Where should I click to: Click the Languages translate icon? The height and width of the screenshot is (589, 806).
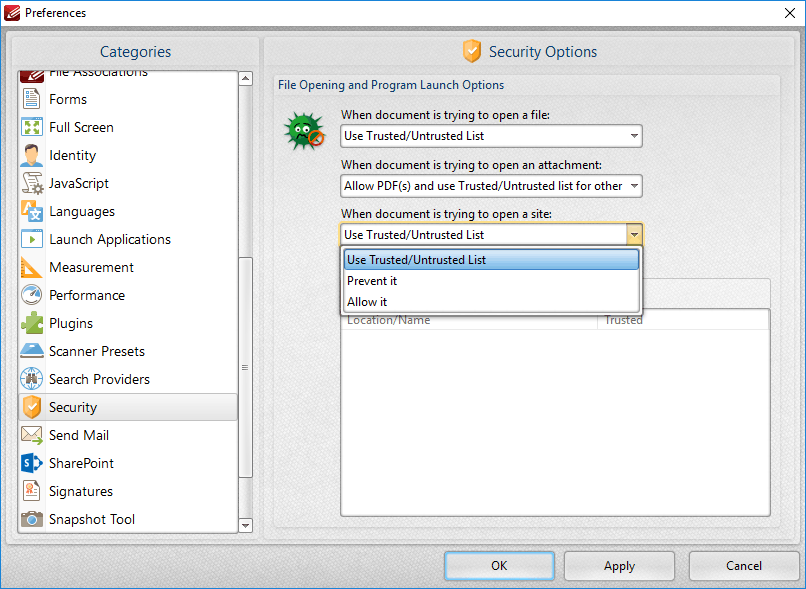(32, 211)
